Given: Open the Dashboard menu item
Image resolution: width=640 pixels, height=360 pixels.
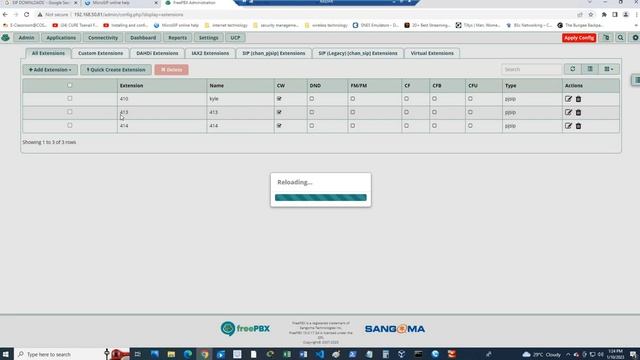Looking at the screenshot, I should tap(143, 38).
